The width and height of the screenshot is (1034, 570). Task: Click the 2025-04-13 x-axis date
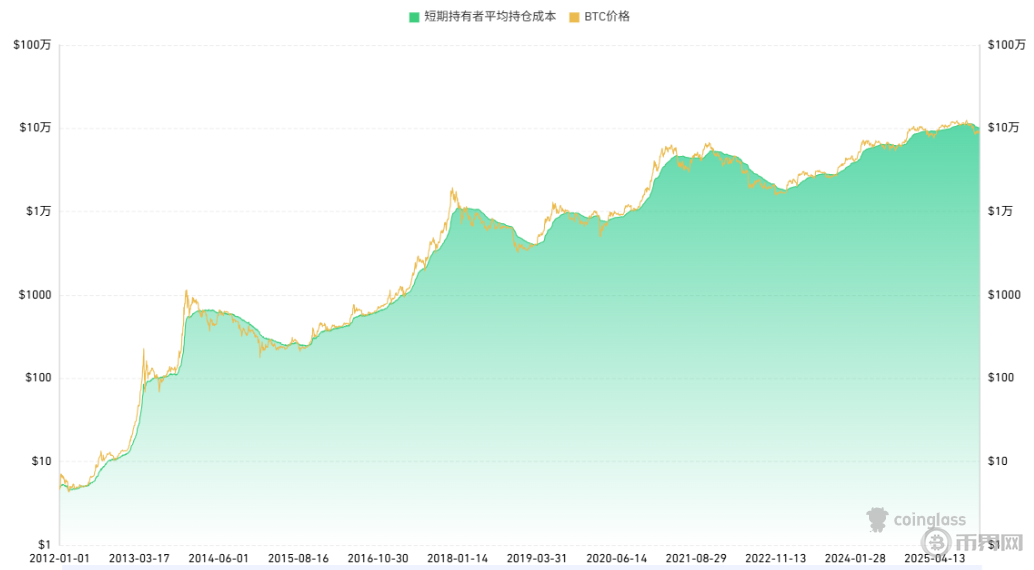934,558
